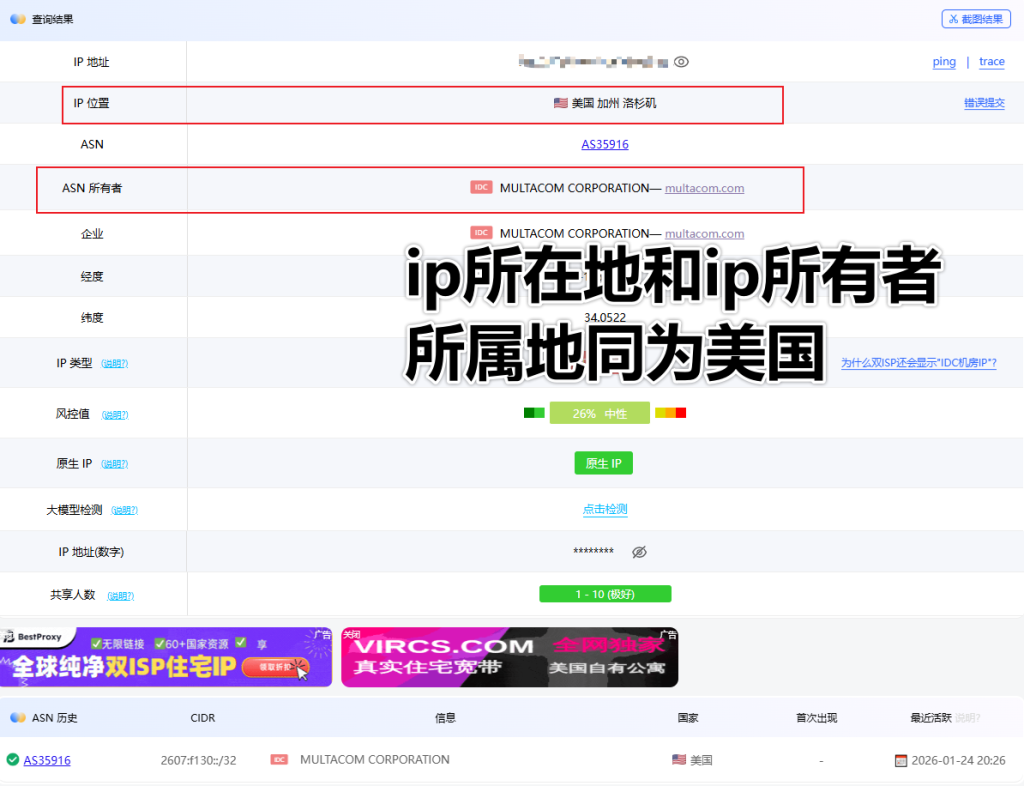Image resolution: width=1024 pixels, height=786 pixels.
Task: Open the ping link
Action: click(944, 62)
